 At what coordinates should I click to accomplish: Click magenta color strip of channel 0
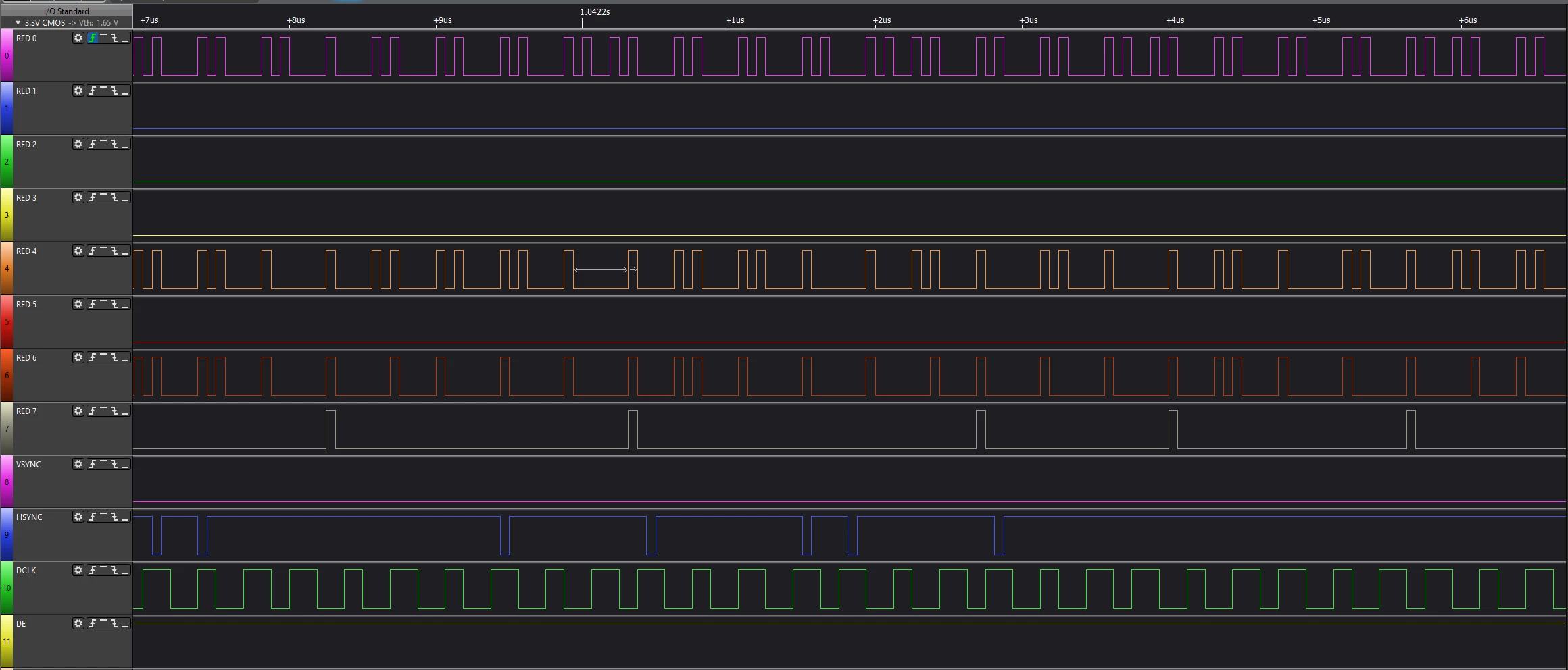click(7, 55)
